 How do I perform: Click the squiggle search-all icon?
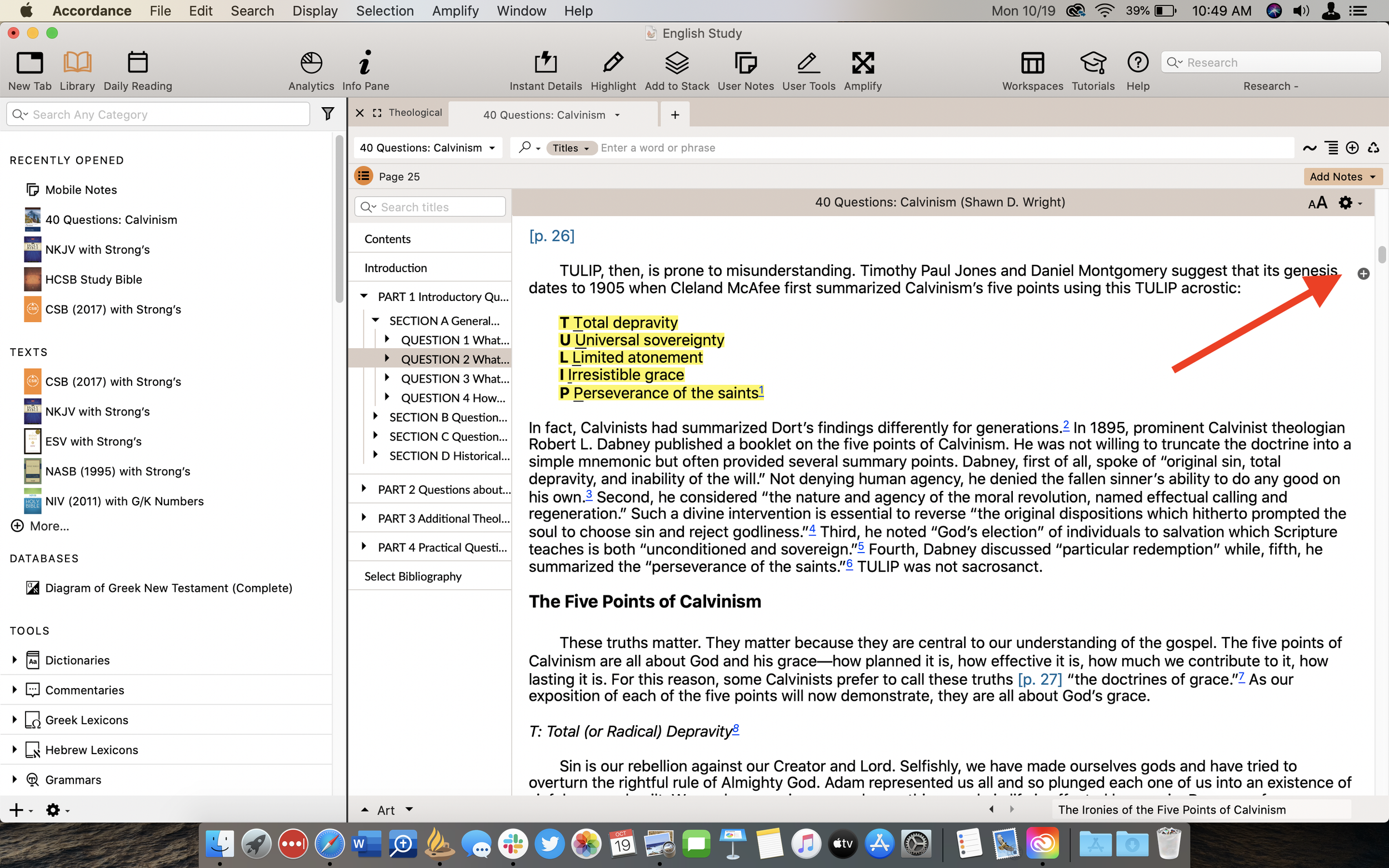pyautogui.click(x=1309, y=148)
